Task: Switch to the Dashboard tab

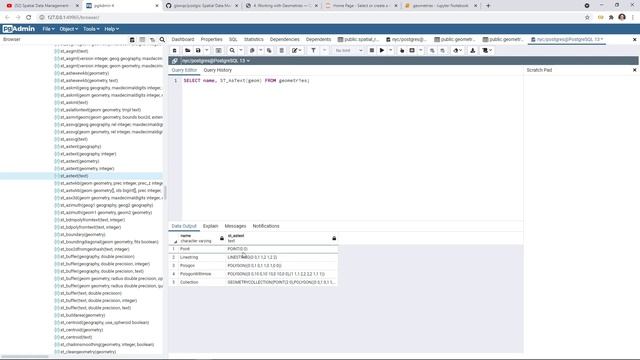Action: pyautogui.click(x=183, y=40)
